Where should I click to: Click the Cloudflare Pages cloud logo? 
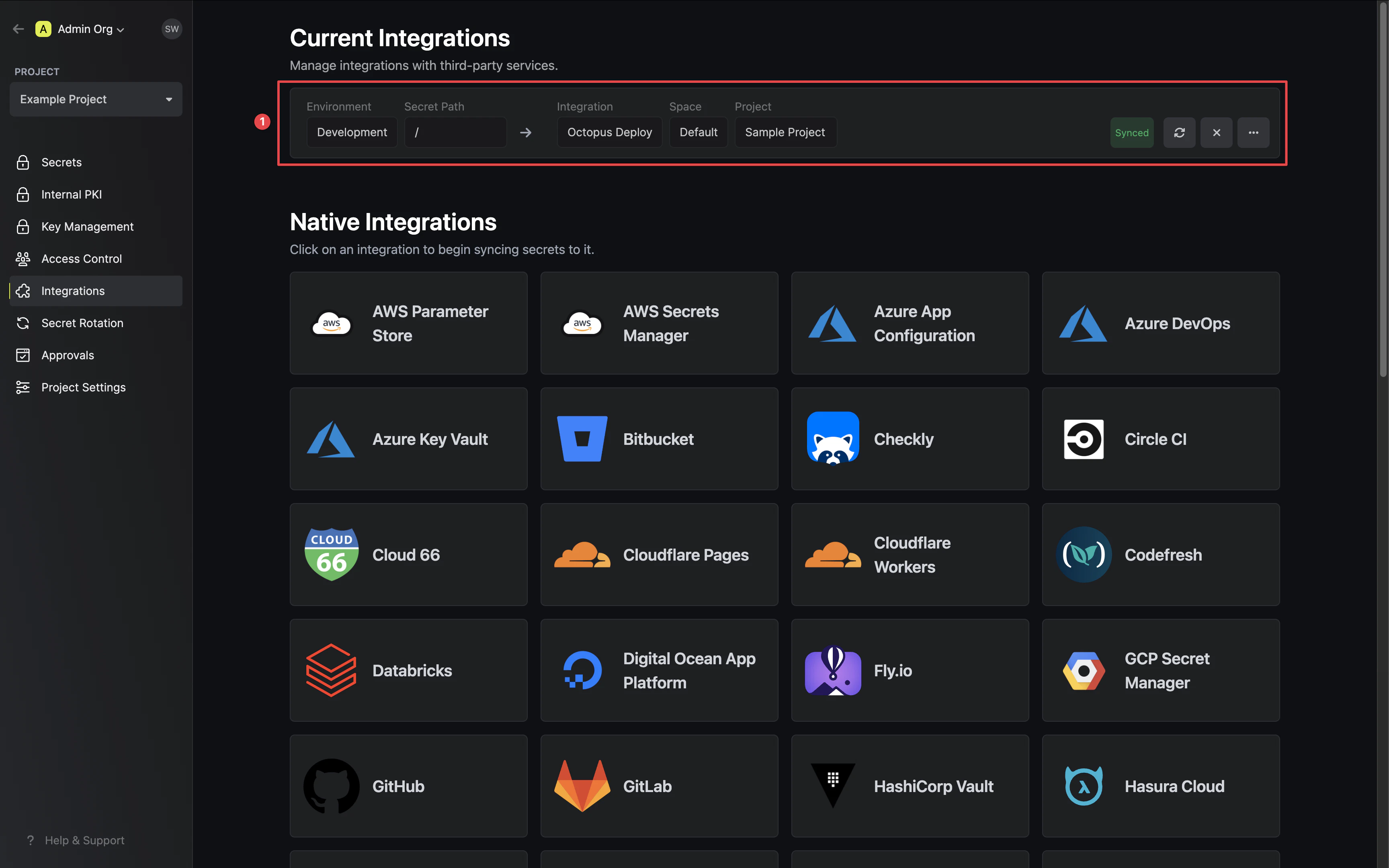point(582,555)
